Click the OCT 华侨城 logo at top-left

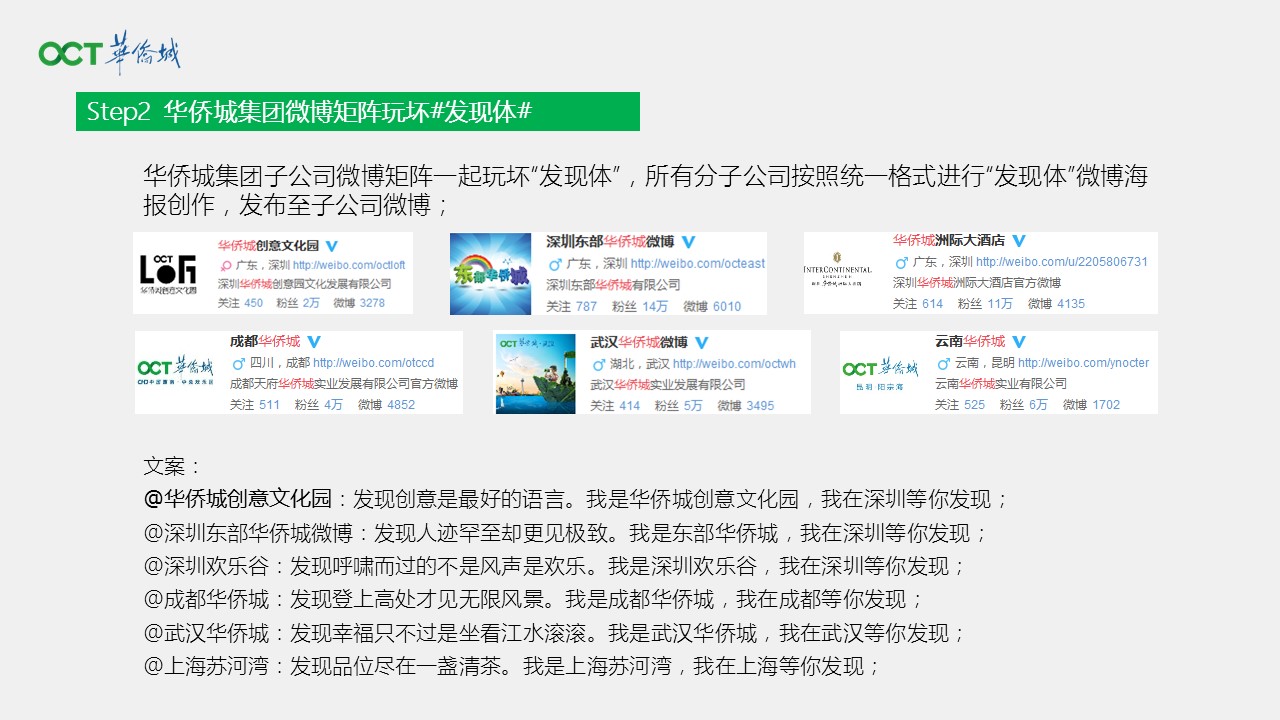[110, 53]
